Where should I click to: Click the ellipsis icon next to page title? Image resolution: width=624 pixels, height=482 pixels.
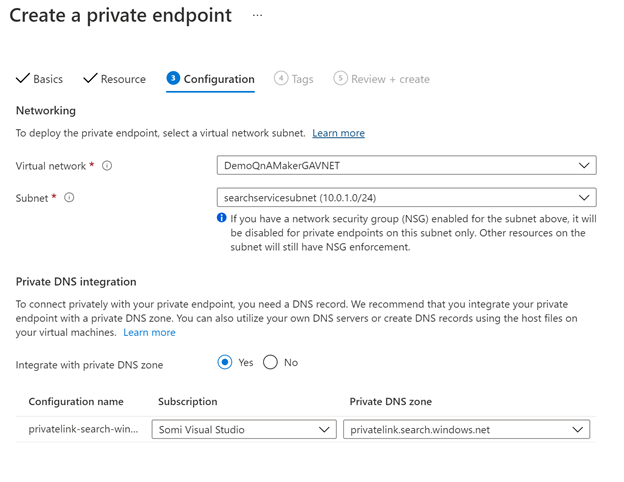[257, 16]
